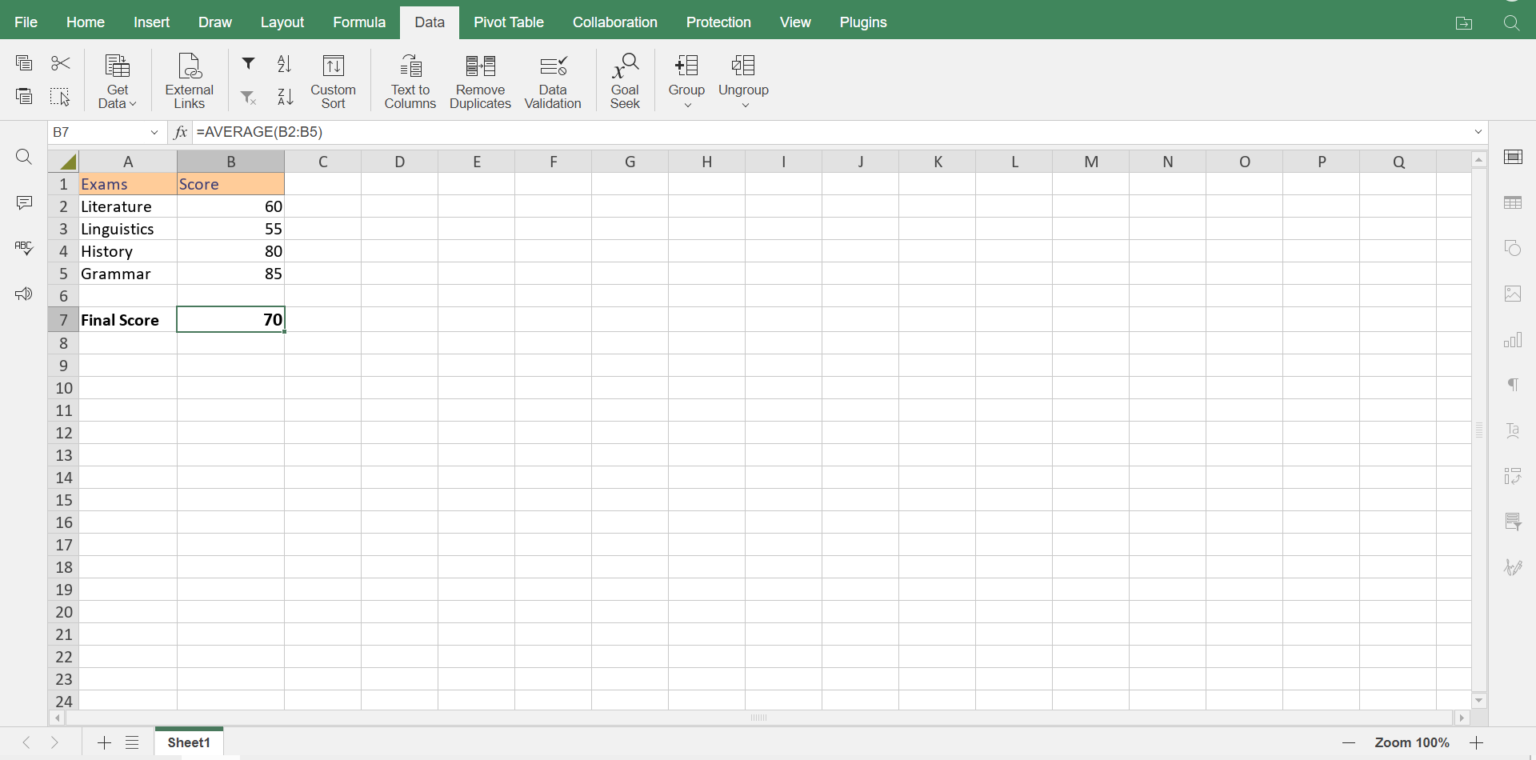Open Goal Seek tool
This screenshot has height=760, width=1536.
[625, 81]
